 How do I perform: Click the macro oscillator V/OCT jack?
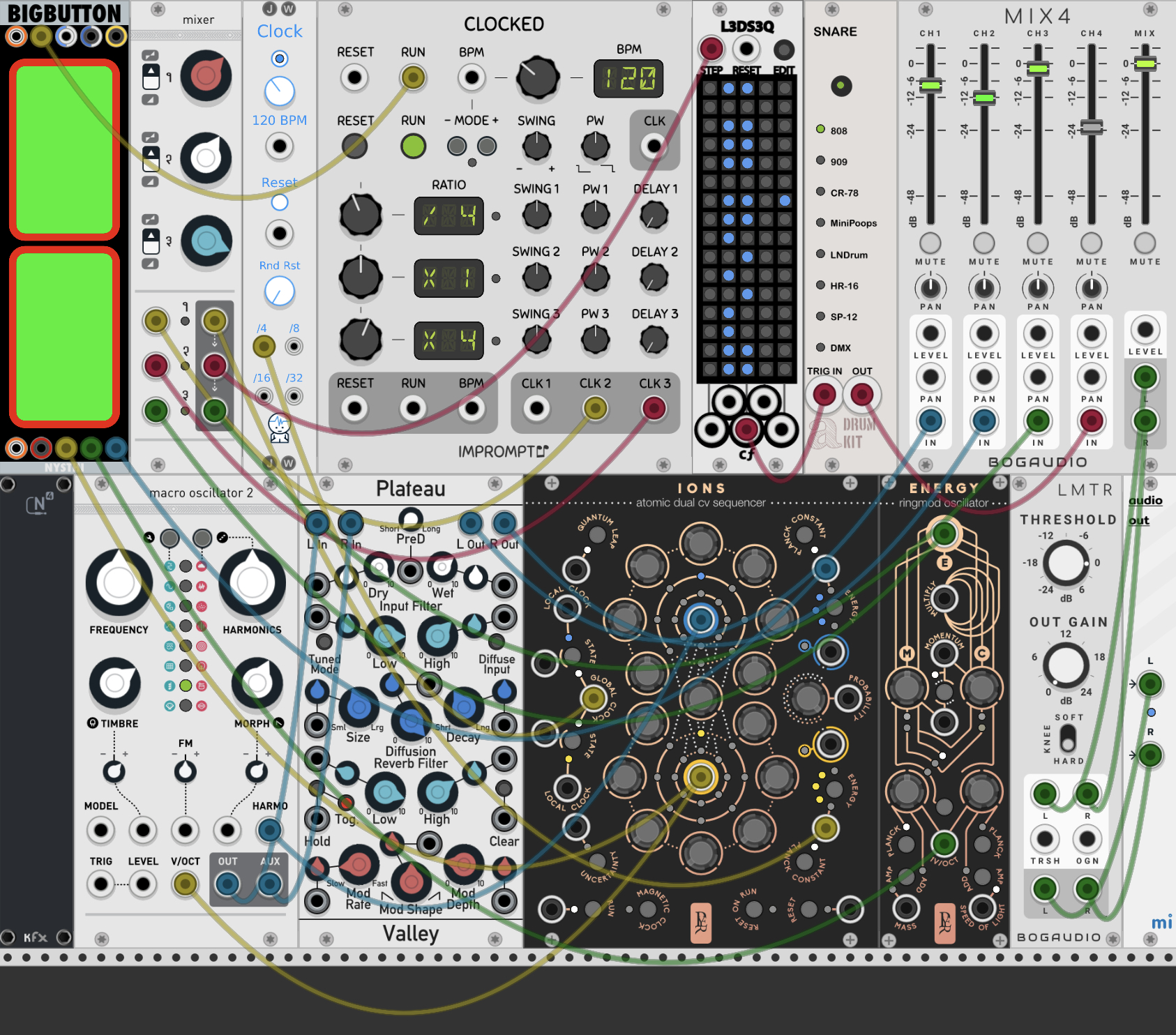(186, 884)
